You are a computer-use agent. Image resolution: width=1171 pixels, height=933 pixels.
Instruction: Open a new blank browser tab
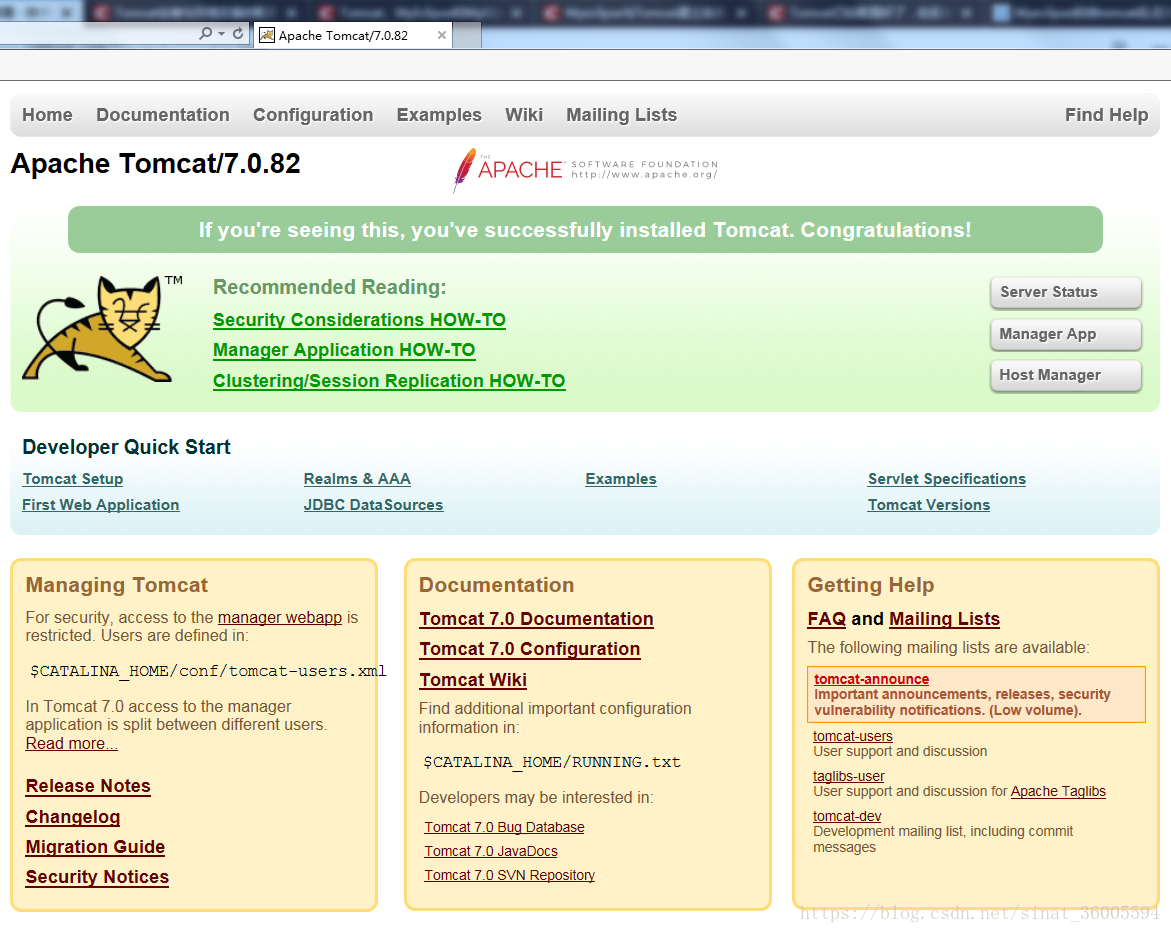467,35
